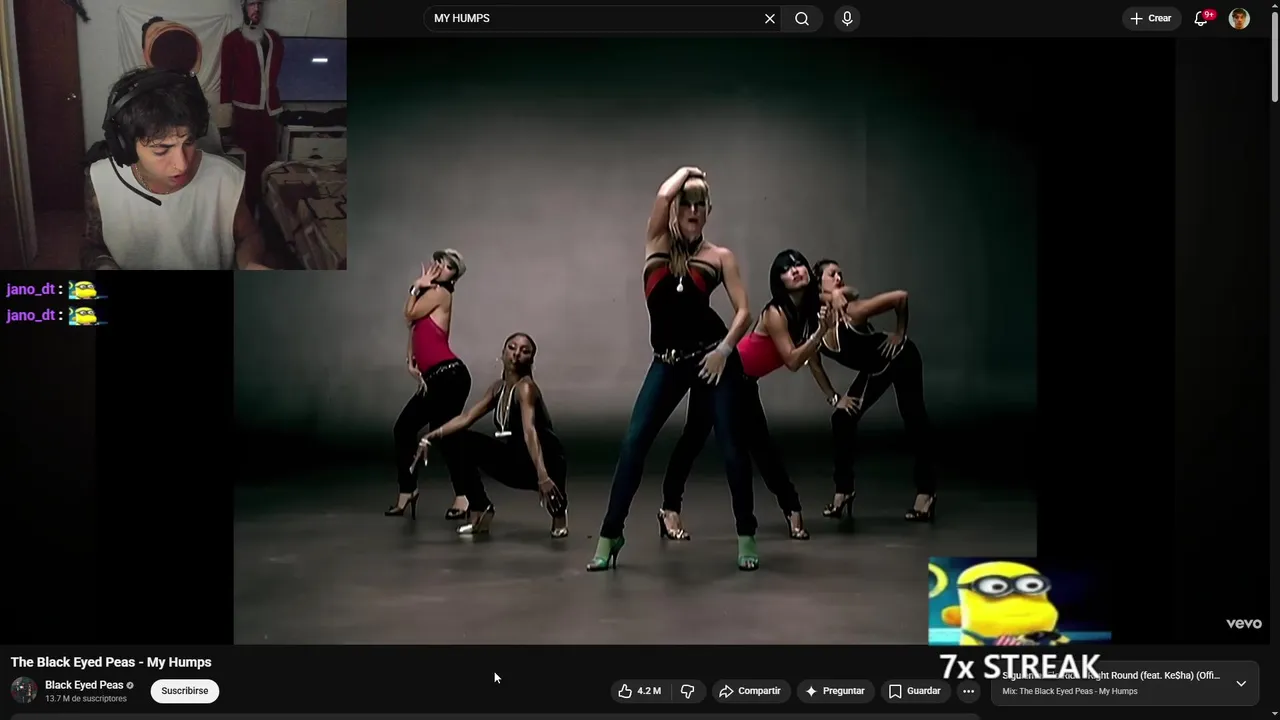Click the 13.7 M de suscriptores text
1280x720 pixels.
(86, 699)
